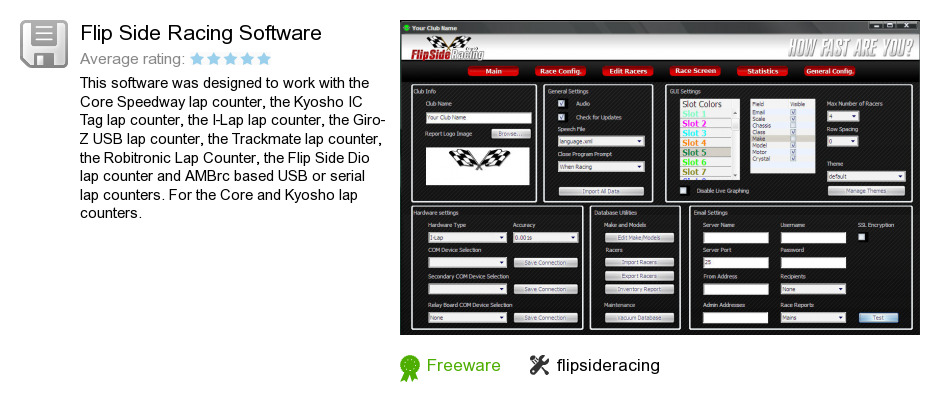Click the Browse... logo button
This screenshot has height=412, width=940.
pos(511,134)
